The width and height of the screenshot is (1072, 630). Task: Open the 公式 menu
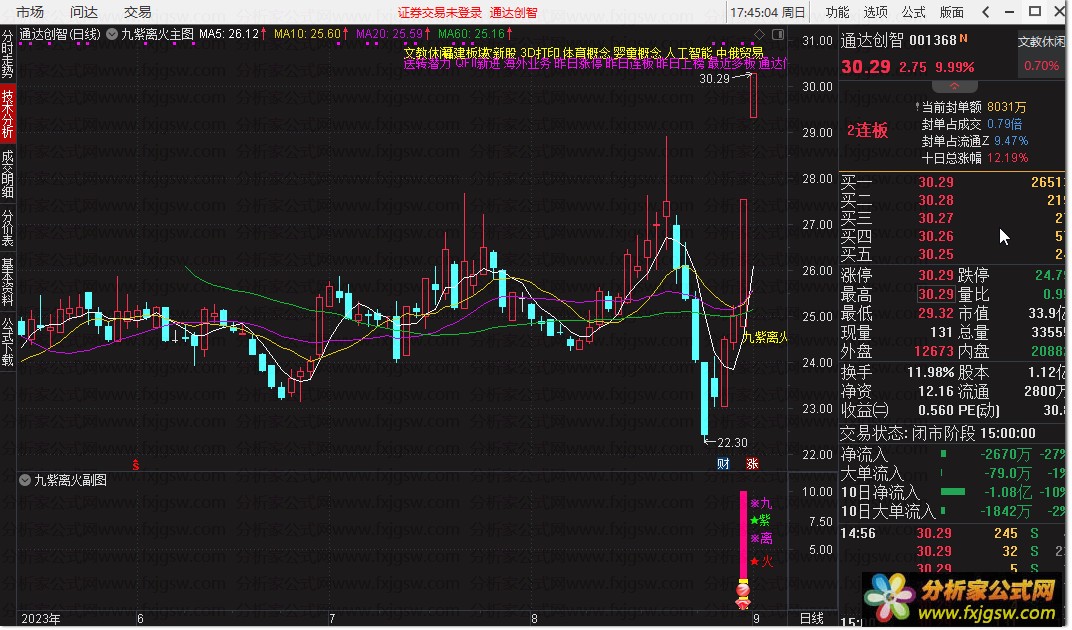coord(913,12)
